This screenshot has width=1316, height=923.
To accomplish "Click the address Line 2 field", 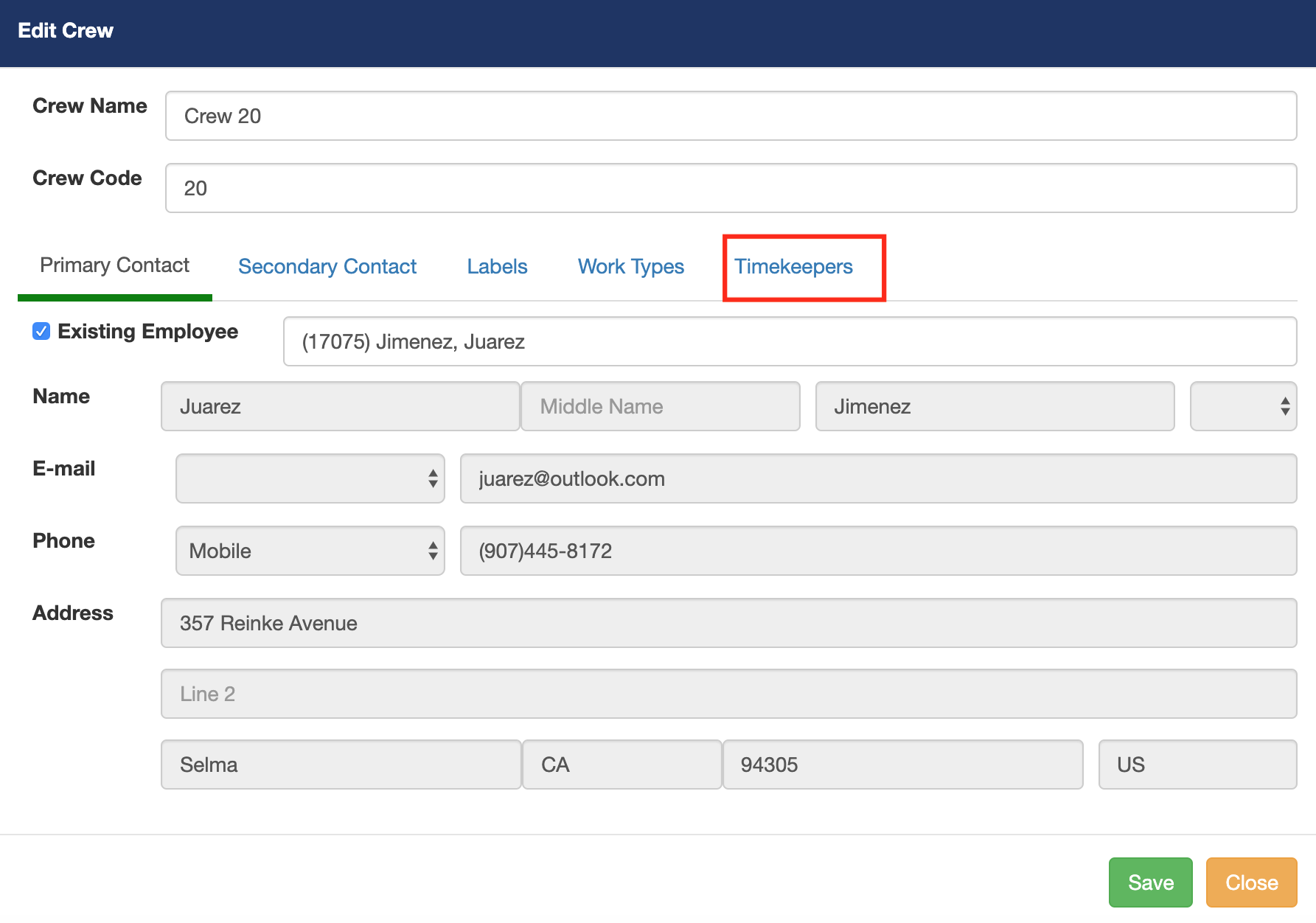I will pos(728,694).
